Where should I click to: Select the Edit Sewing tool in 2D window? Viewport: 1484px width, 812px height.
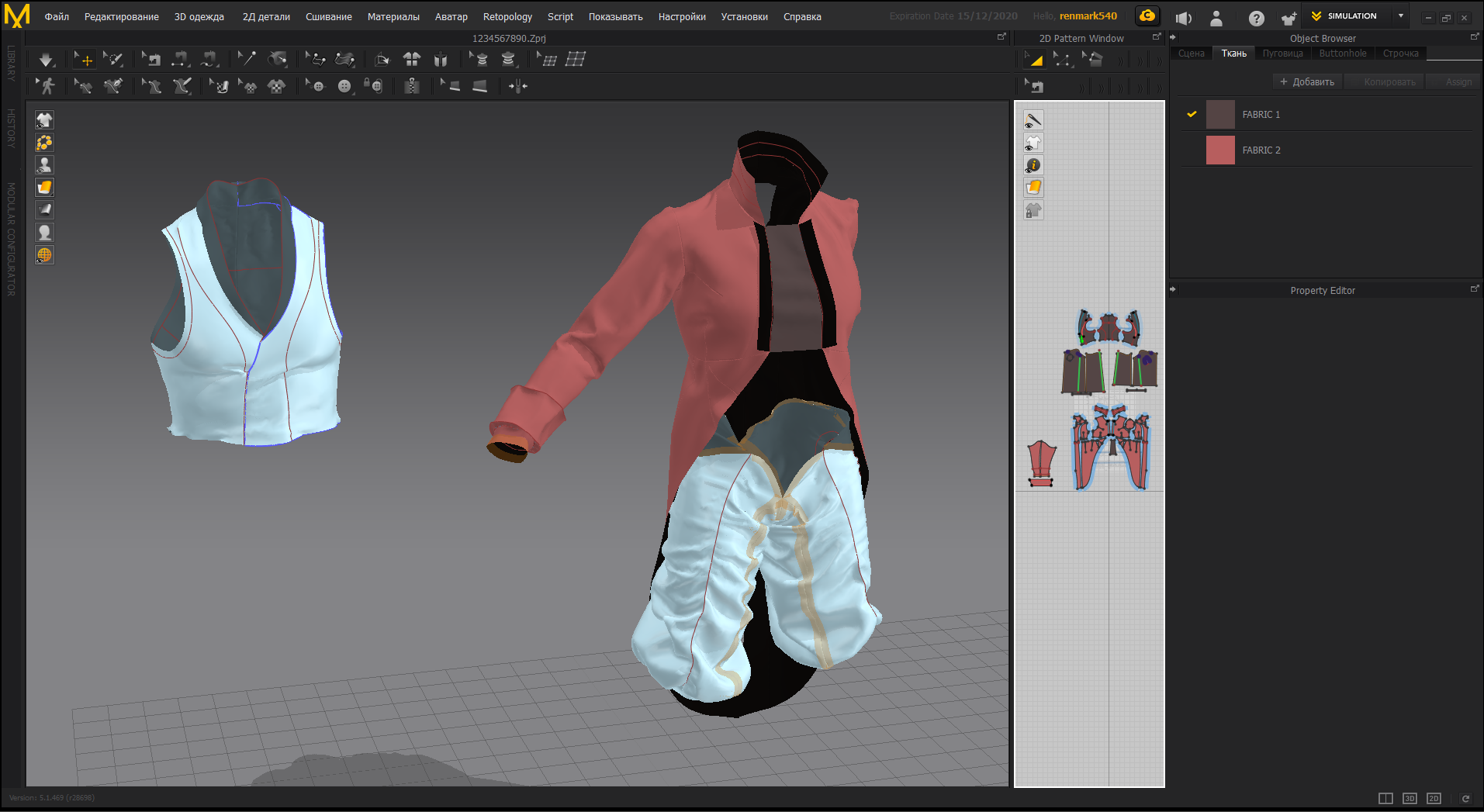tap(1034, 86)
